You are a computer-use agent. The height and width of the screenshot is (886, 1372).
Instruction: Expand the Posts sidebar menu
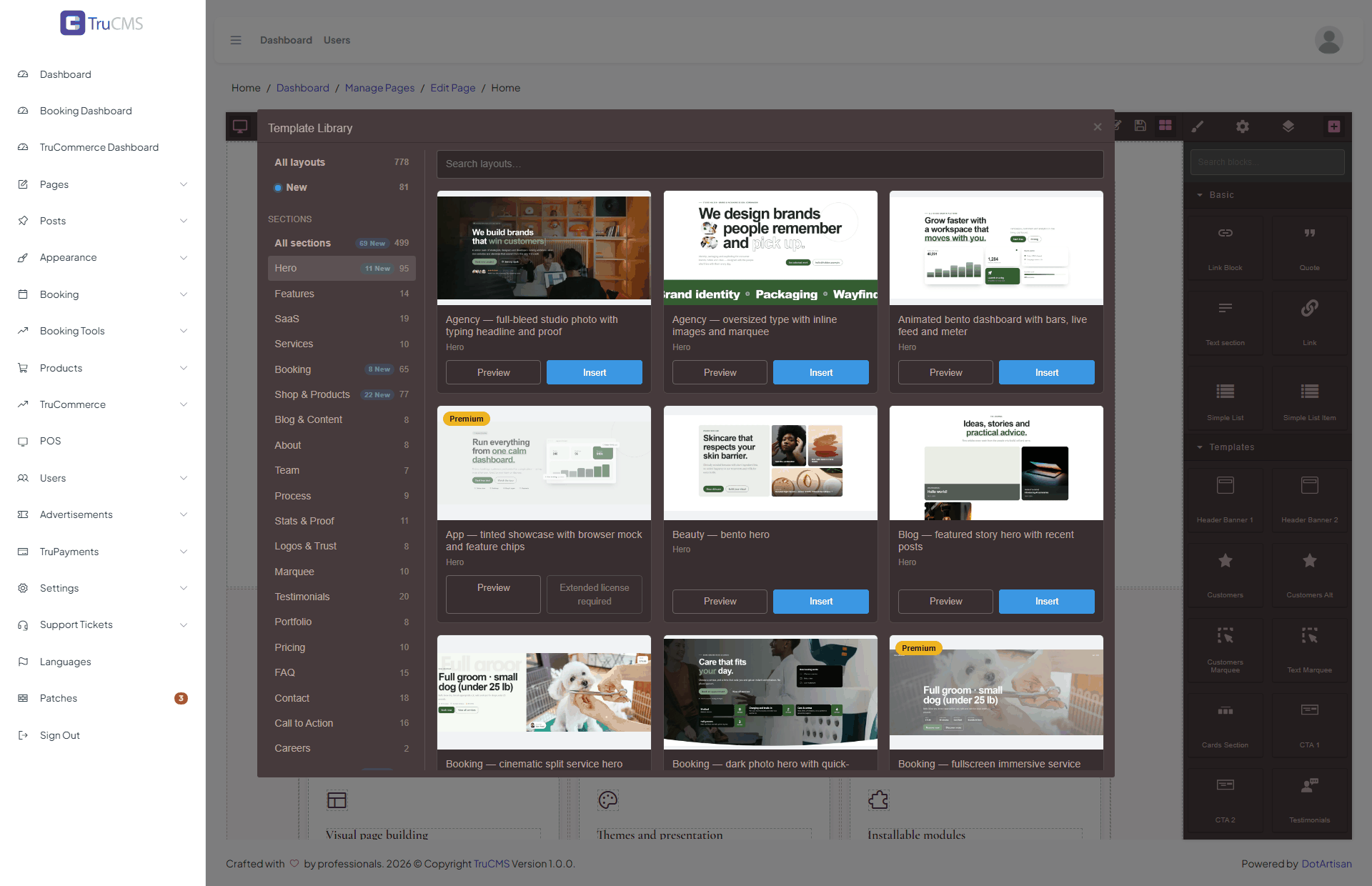pyautogui.click(x=103, y=221)
